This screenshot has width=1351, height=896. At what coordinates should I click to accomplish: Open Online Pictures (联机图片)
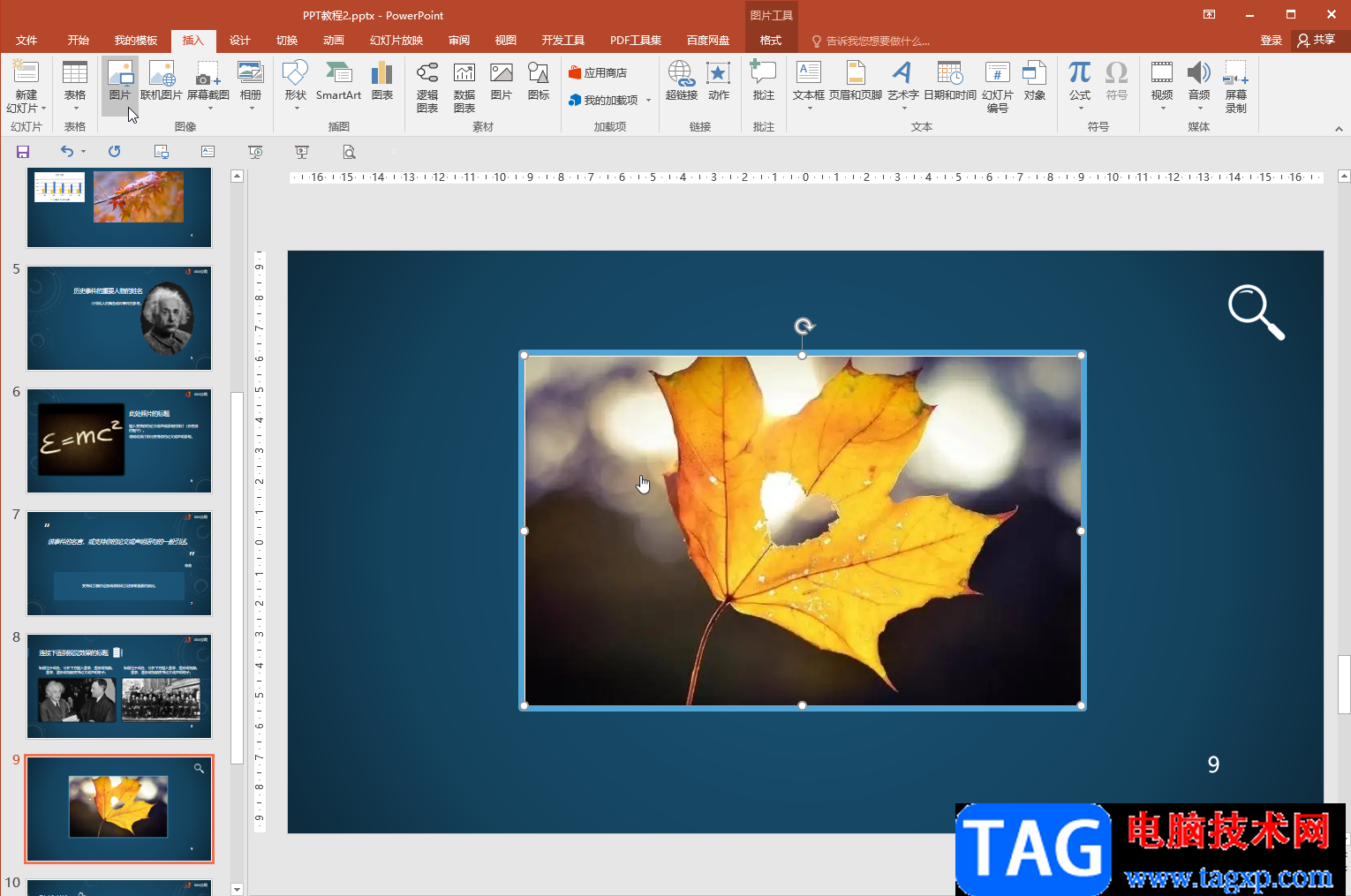click(162, 80)
